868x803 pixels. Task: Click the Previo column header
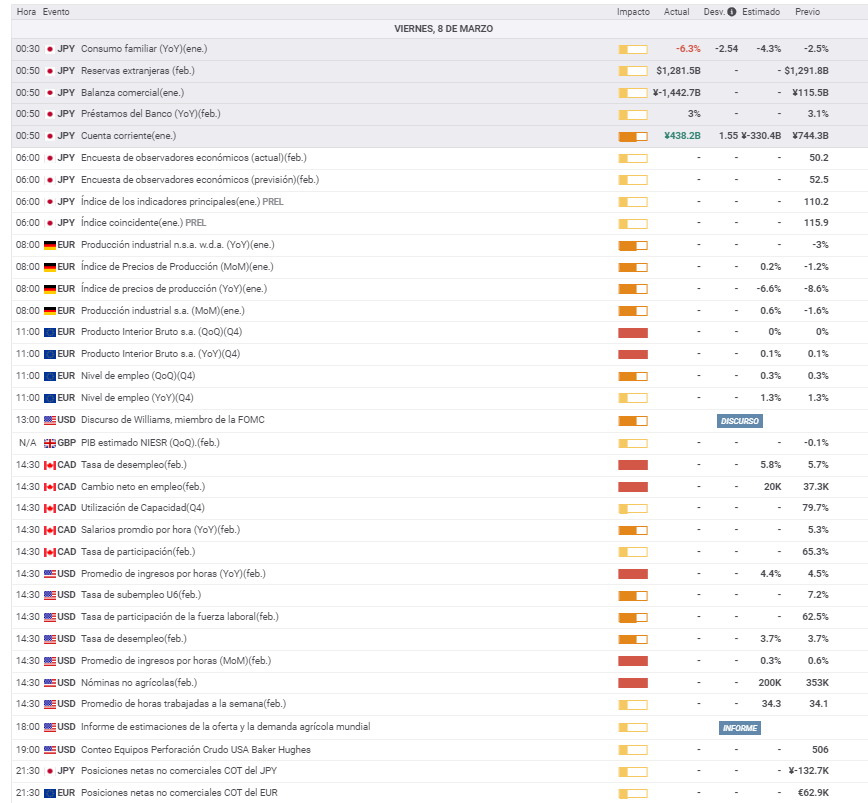coord(807,12)
